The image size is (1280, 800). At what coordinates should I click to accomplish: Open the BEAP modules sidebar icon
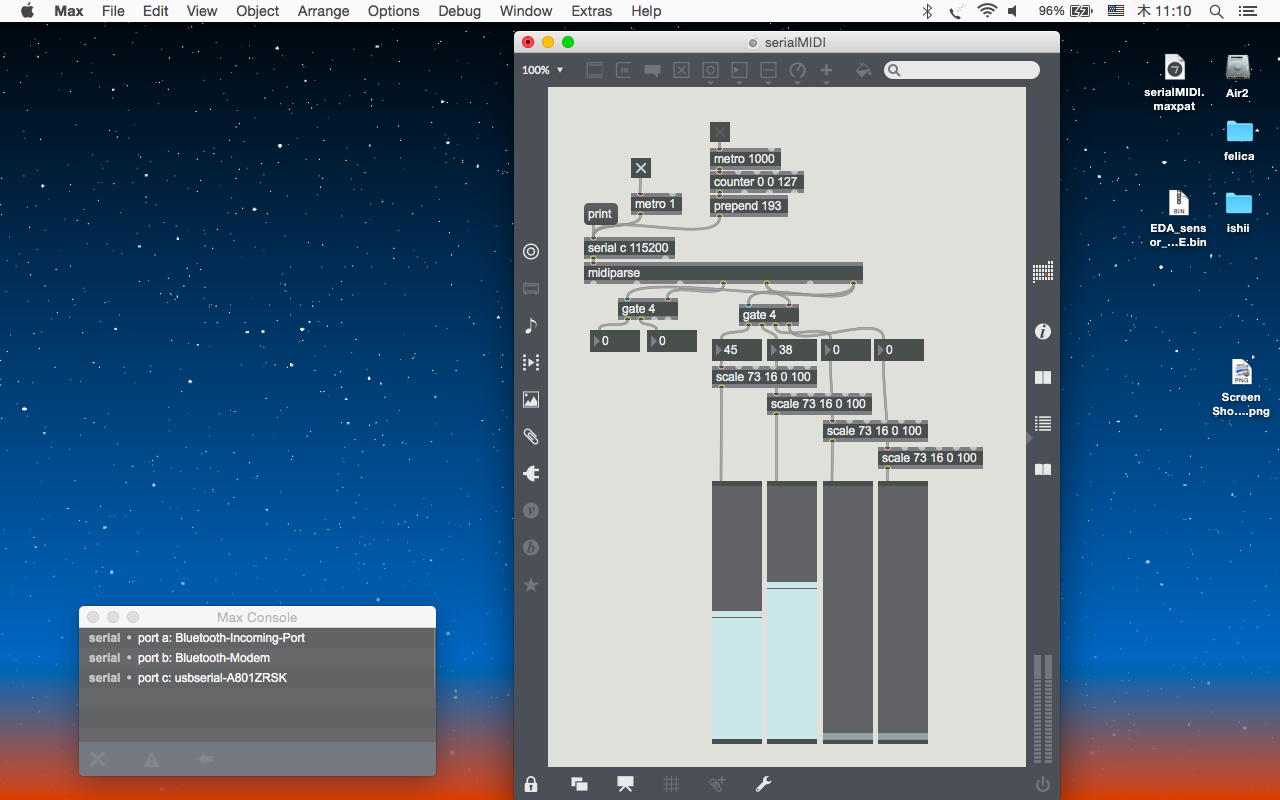point(531,548)
